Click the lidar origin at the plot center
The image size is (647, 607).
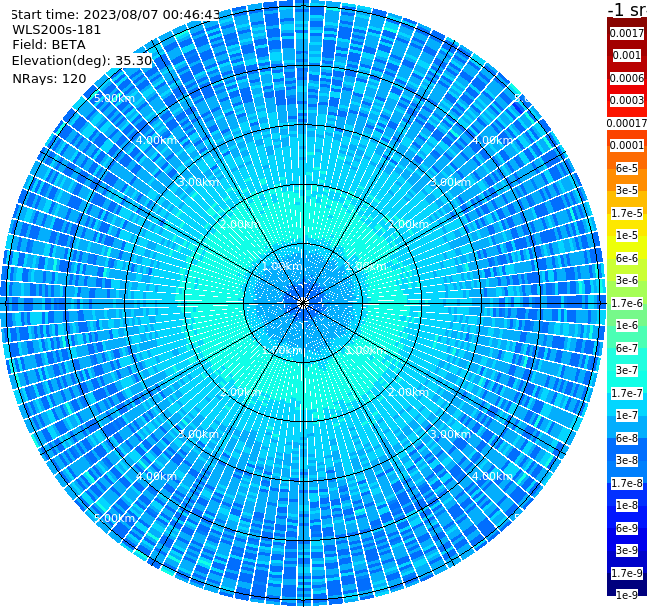click(303, 304)
